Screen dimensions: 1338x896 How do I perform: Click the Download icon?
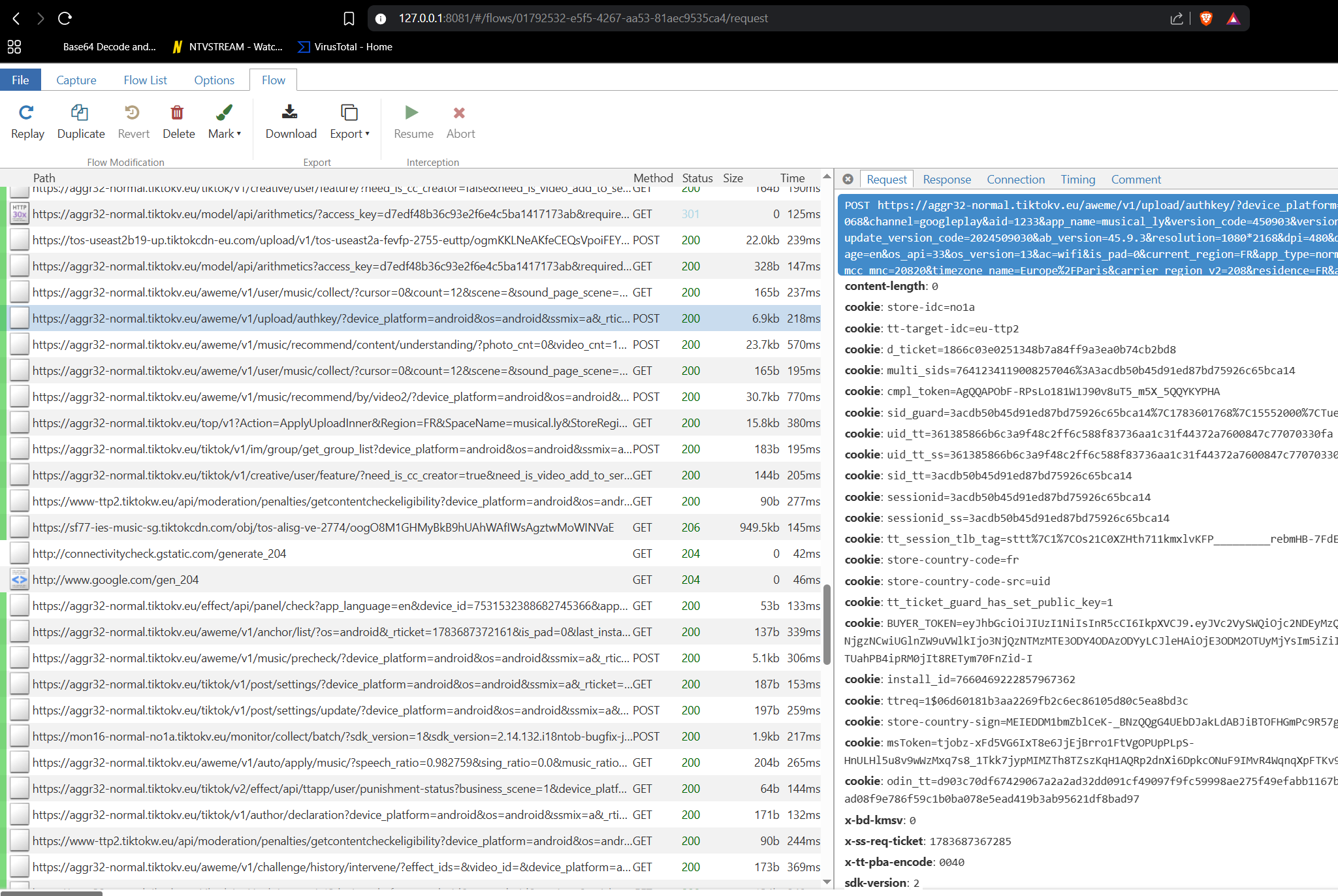[290, 113]
